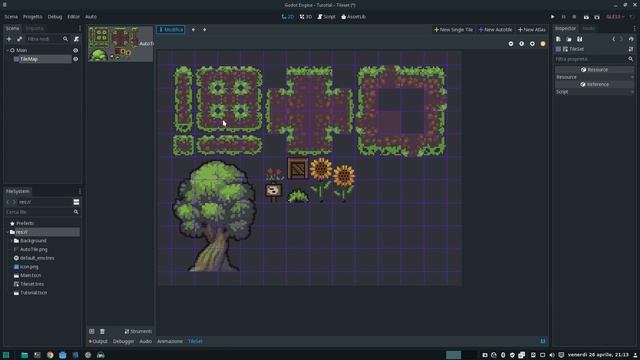
Task: Create a new resource in Inspector
Action: pyautogui.click(x=558, y=39)
